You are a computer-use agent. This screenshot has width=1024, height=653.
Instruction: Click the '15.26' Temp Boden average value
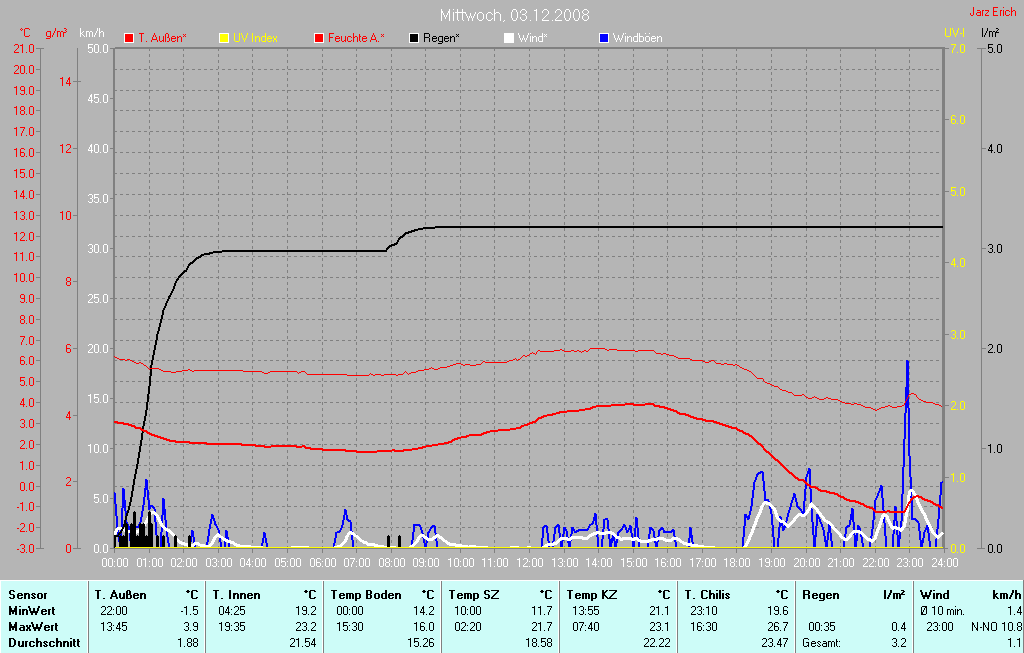420,643
